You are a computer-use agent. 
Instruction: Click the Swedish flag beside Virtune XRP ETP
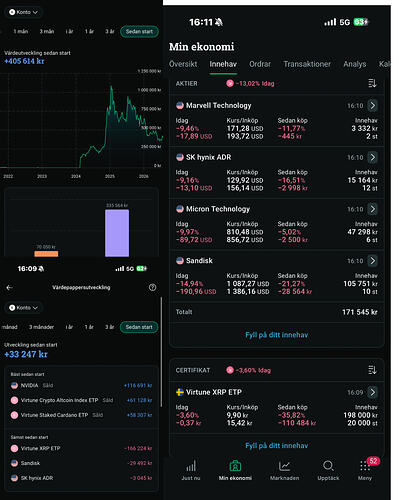click(x=180, y=392)
